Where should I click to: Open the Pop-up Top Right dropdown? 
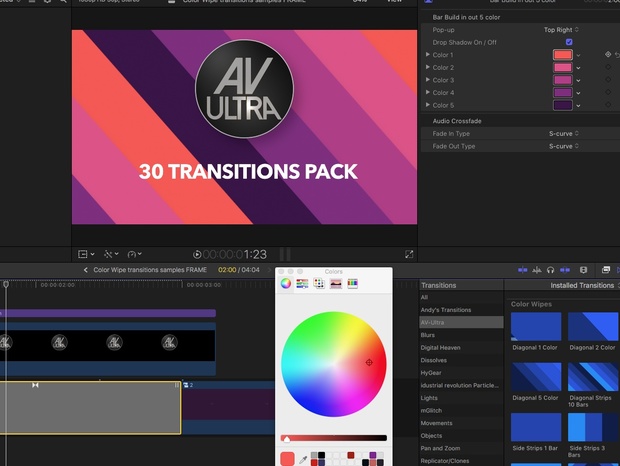click(561, 30)
